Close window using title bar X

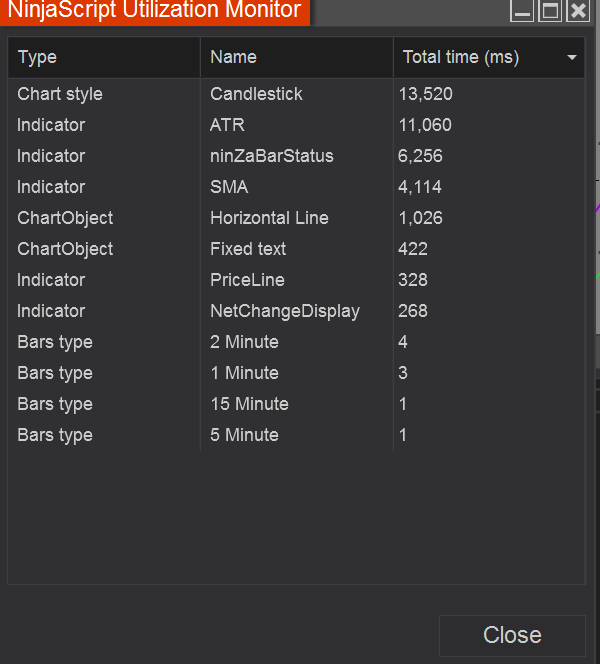(577, 11)
